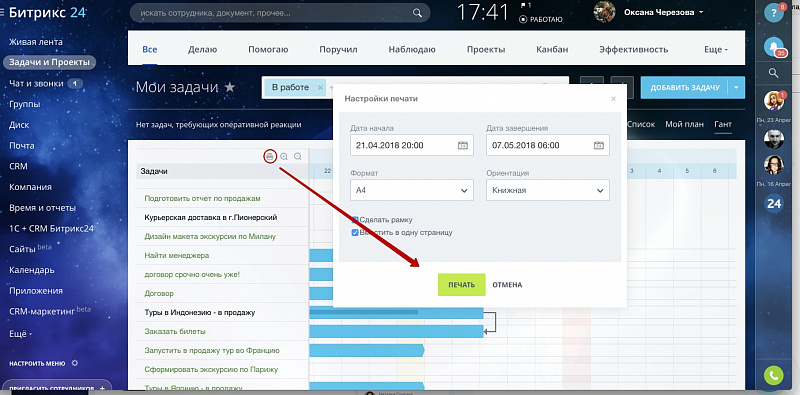This screenshot has height=395, width=800.
Task: Open Живая лента in sidebar
Action: [36, 42]
